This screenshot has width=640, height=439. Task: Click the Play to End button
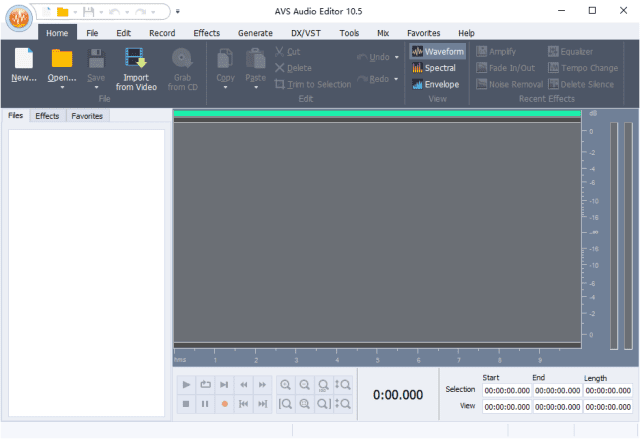[224, 385]
